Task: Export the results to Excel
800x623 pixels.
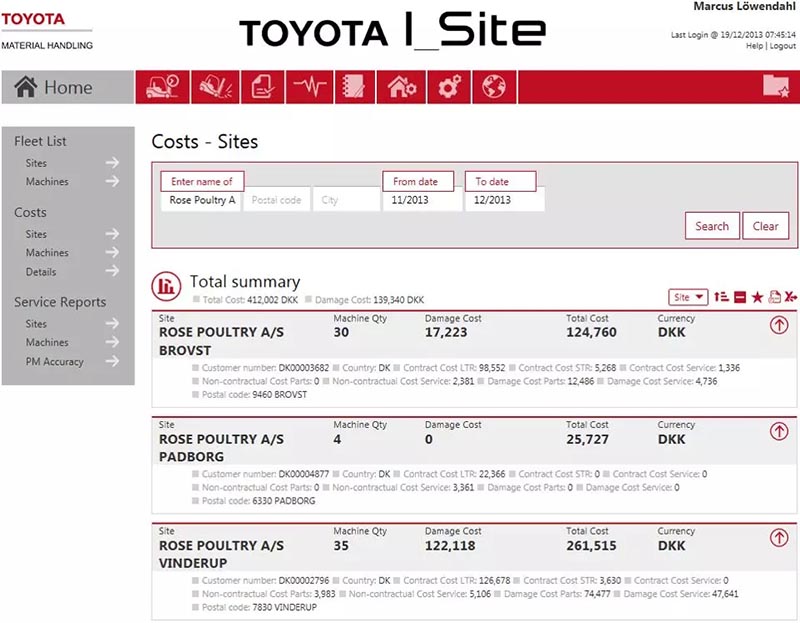Action: [x=791, y=297]
